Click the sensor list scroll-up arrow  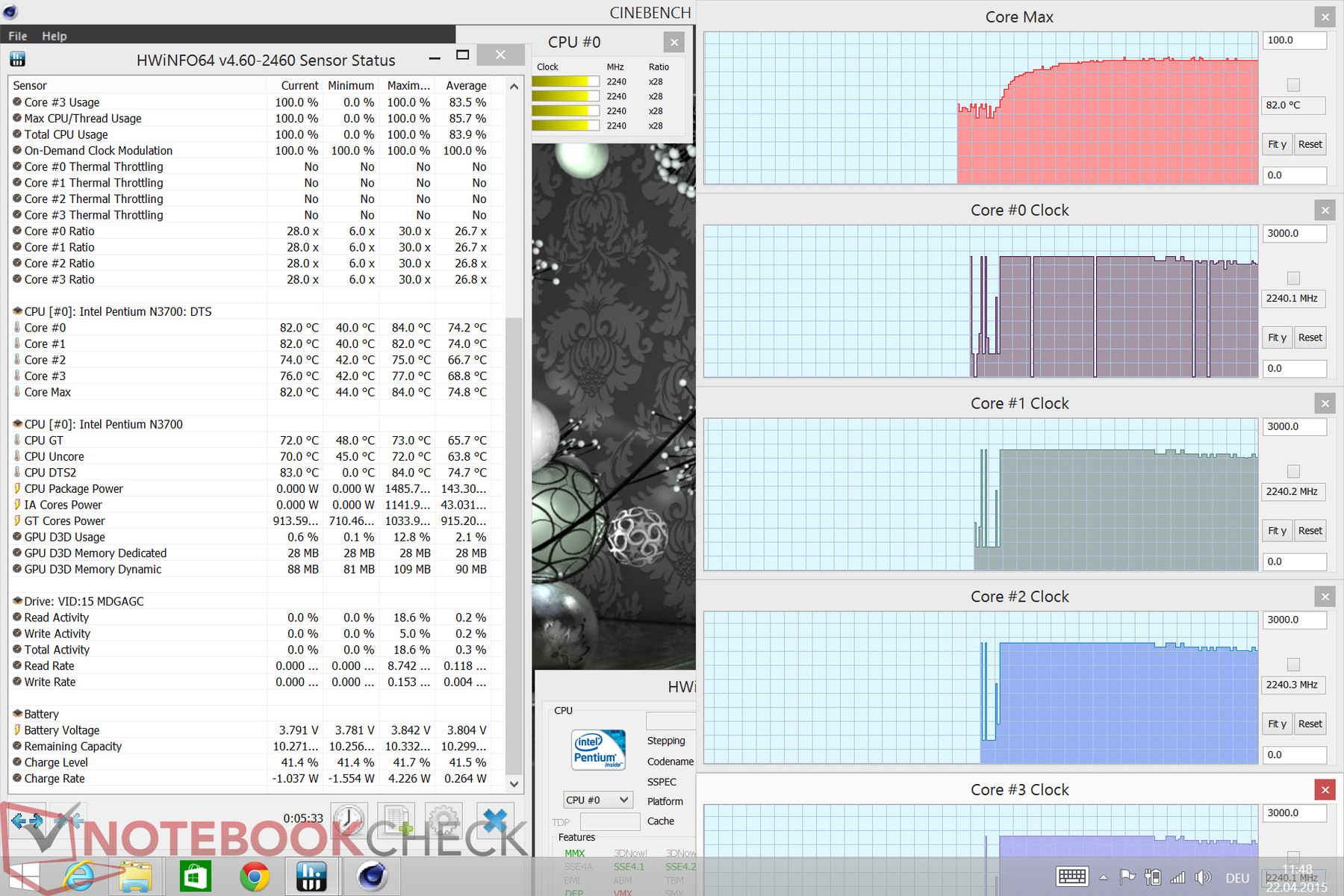tap(514, 87)
